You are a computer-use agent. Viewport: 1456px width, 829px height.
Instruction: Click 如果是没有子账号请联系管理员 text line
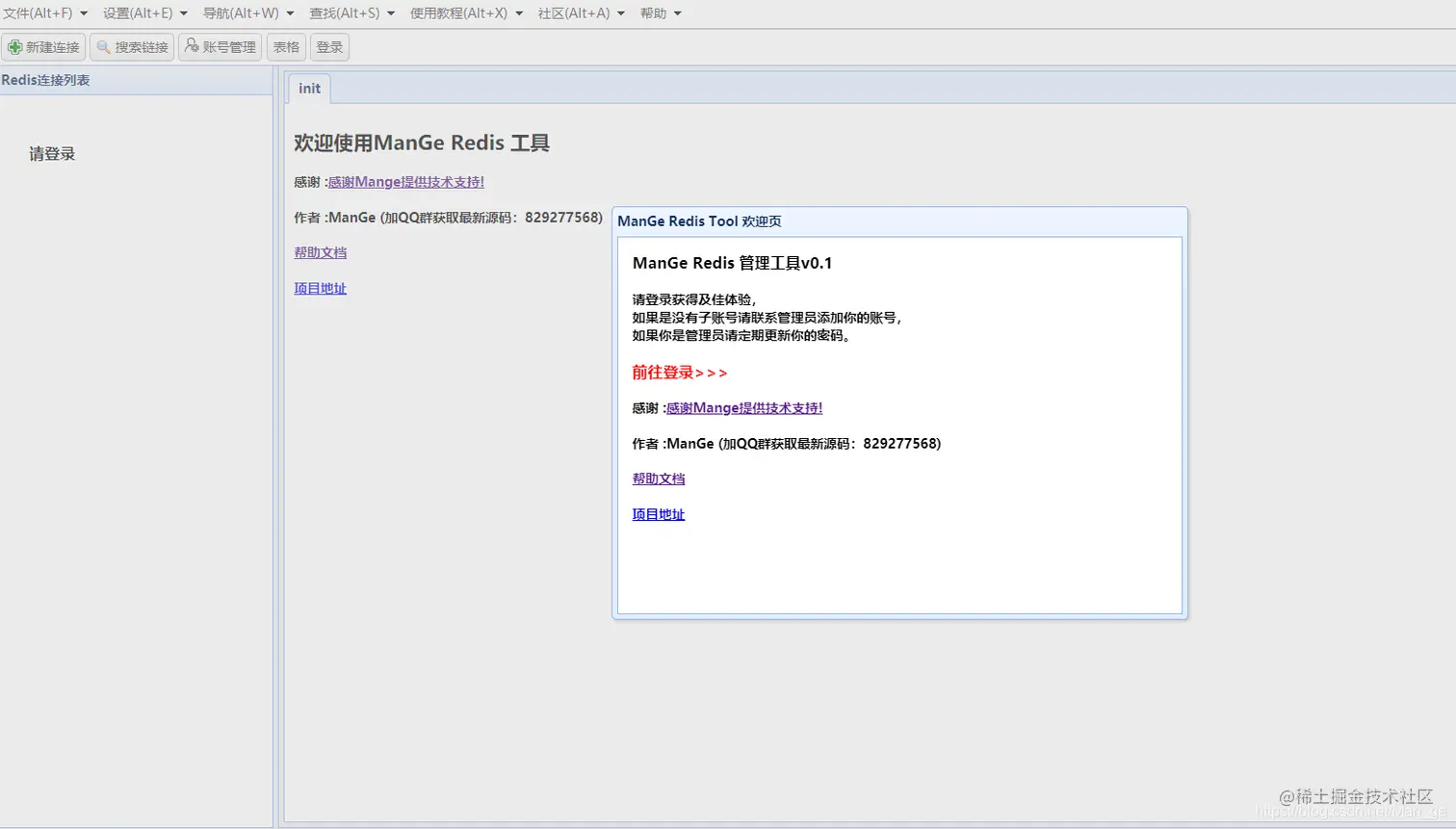pos(767,318)
